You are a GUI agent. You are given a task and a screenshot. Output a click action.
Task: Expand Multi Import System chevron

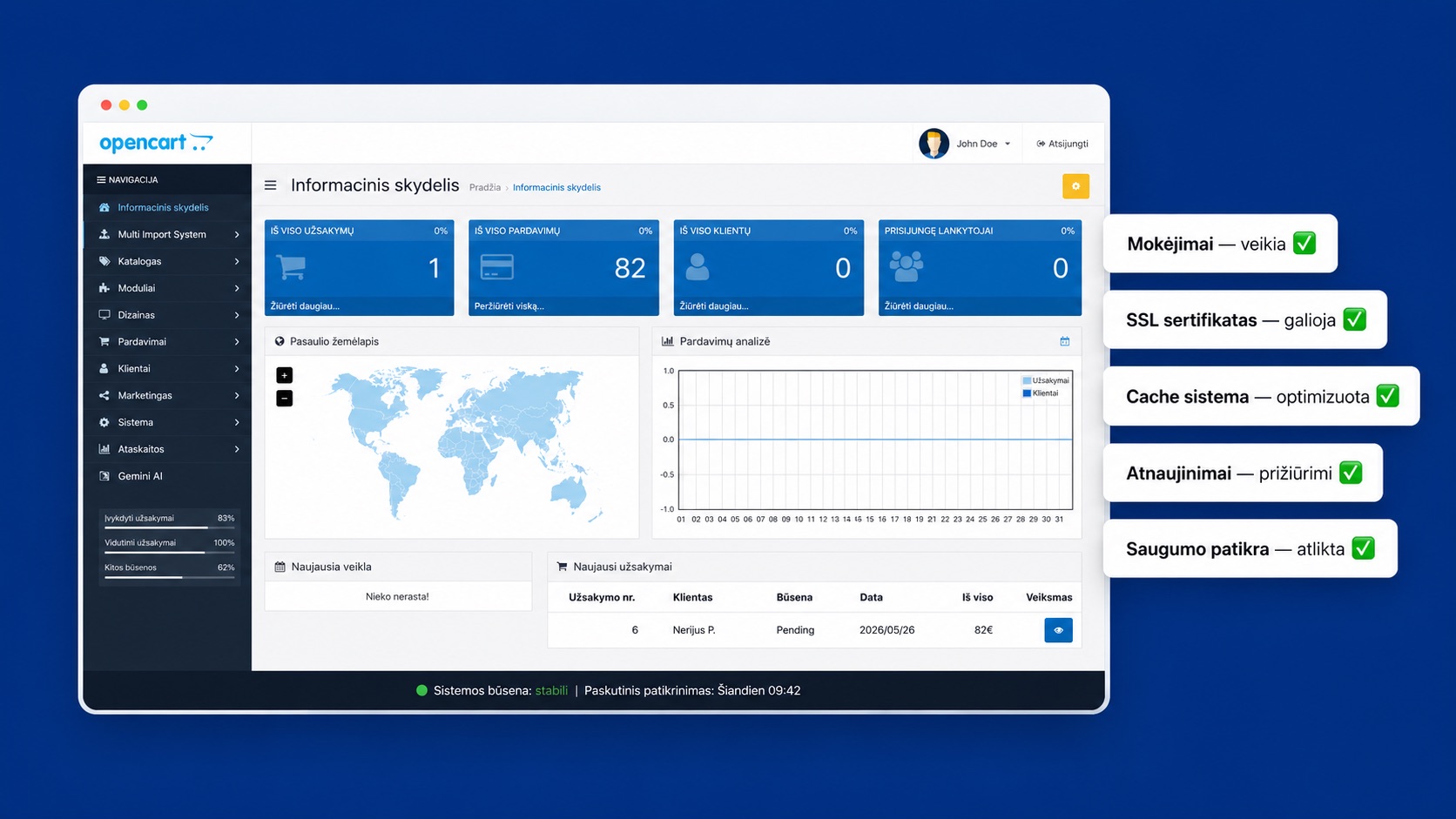[237, 235]
